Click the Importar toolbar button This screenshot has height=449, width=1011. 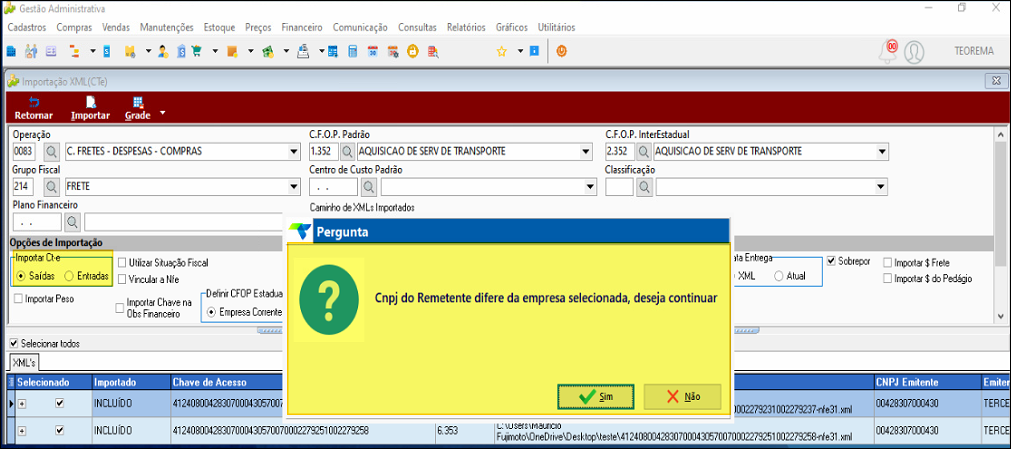click(x=90, y=109)
